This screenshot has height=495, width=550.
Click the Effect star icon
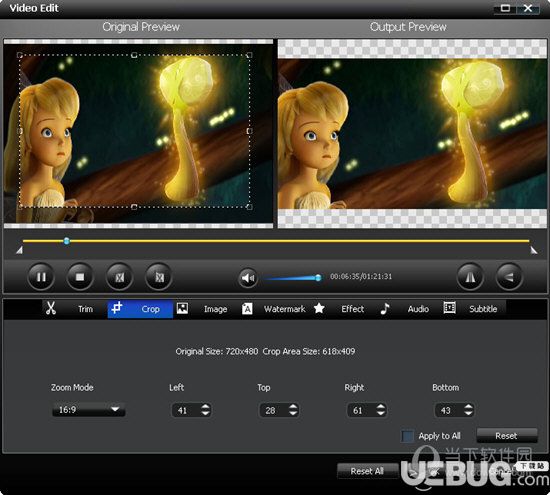(319, 308)
